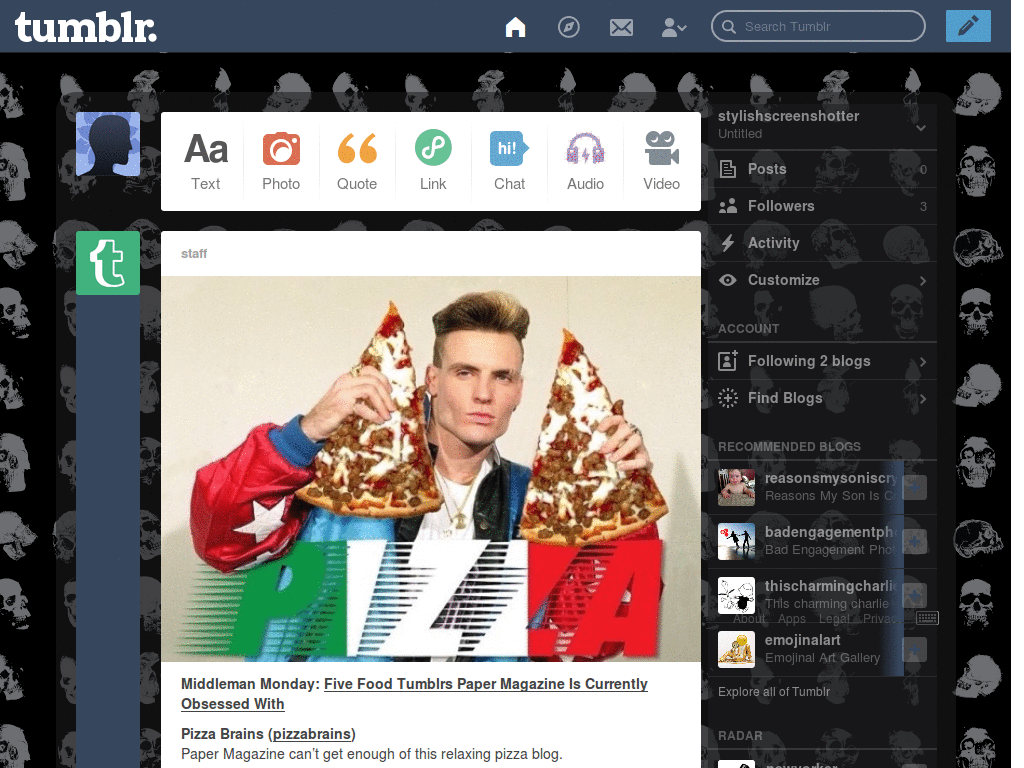Go to the Tumblr home dashboard icon
Image resolution: width=1024 pixels, height=768 pixels.
click(x=515, y=27)
